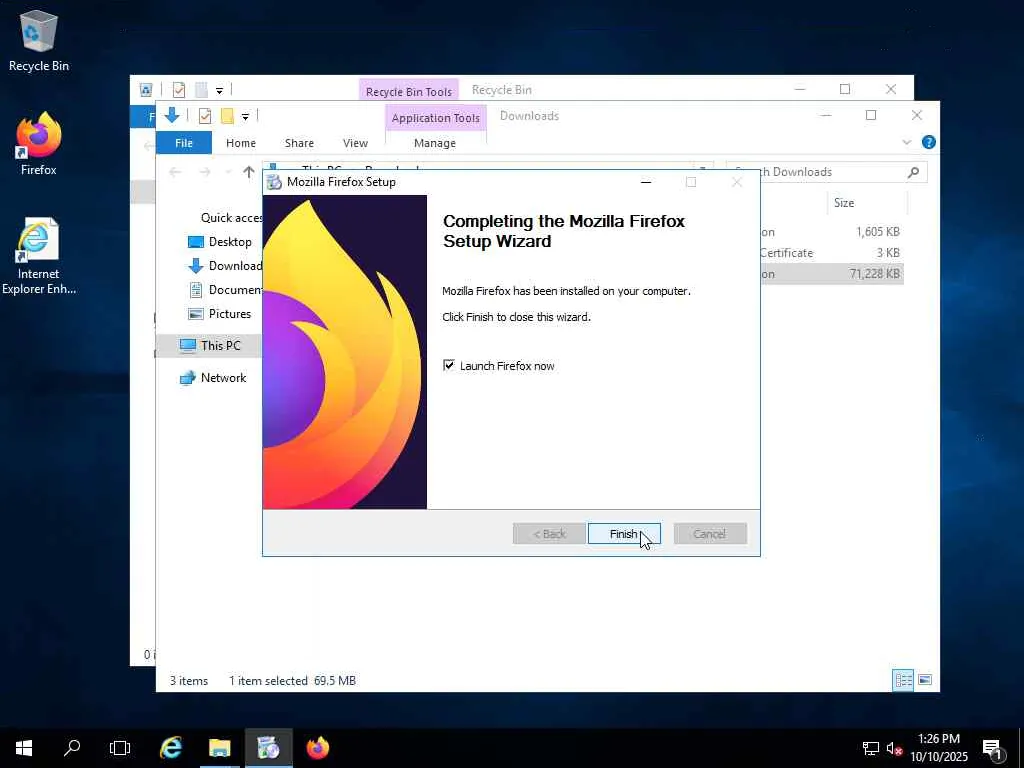
Task: Click the muted volume tray icon
Action: [x=894, y=748]
